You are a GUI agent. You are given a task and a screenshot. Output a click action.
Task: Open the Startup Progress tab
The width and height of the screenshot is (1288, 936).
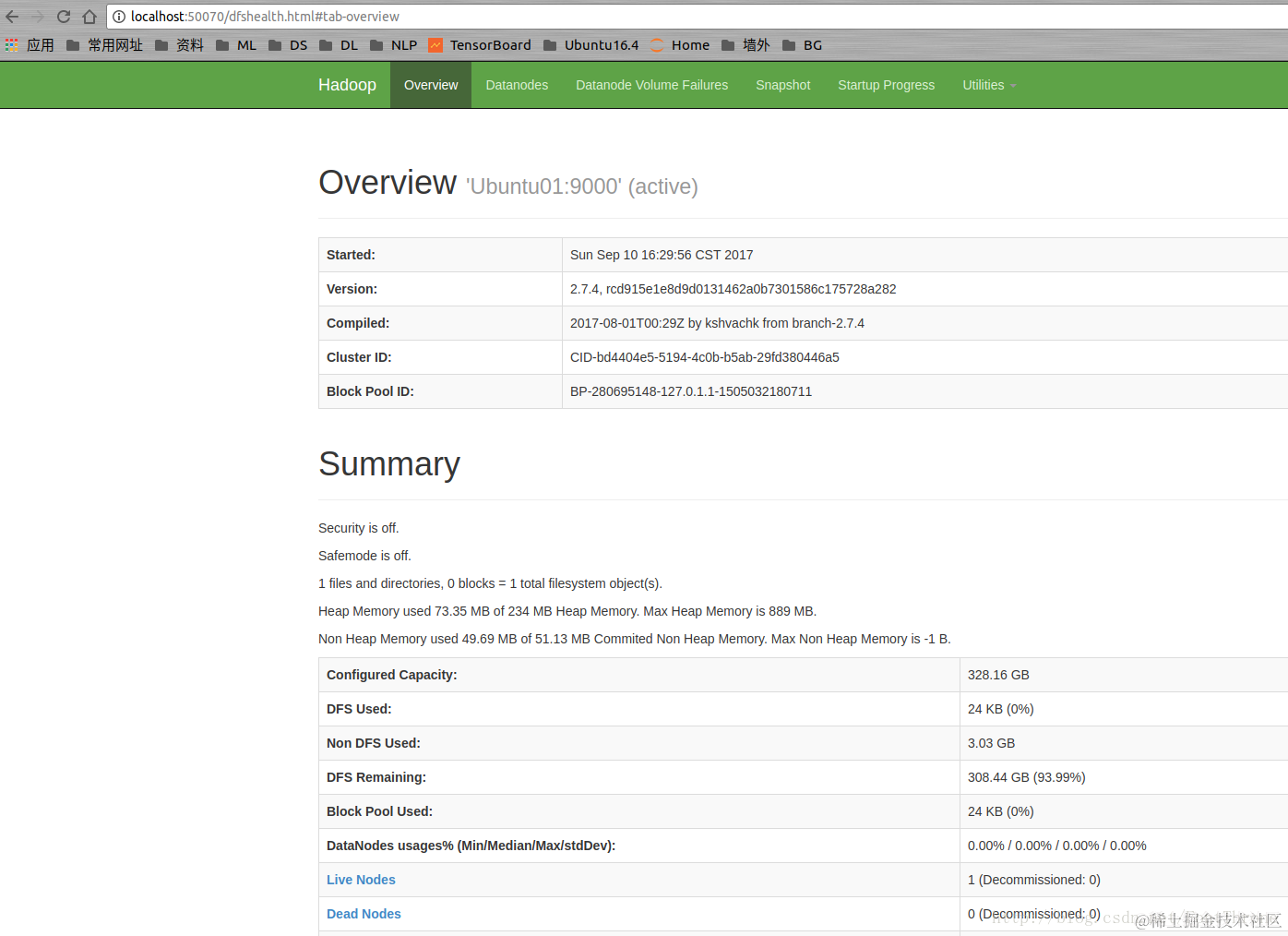[886, 85]
